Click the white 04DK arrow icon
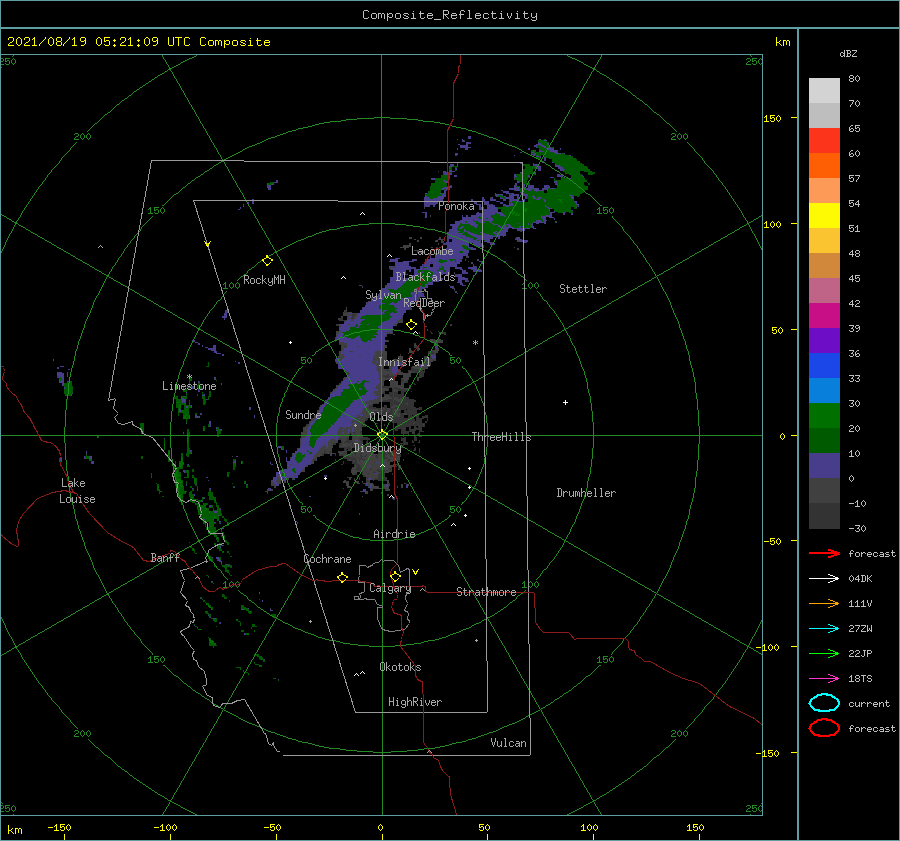The width and height of the screenshot is (900, 841). click(824, 578)
